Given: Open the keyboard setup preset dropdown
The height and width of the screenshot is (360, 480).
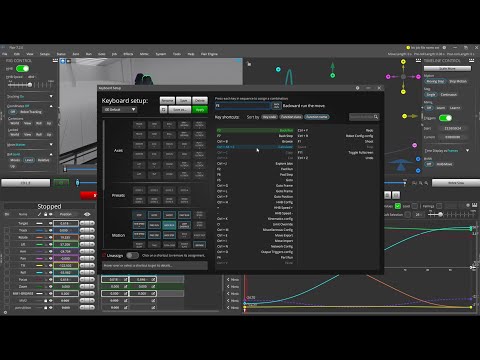Looking at the screenshot, I should click(119, 109).
